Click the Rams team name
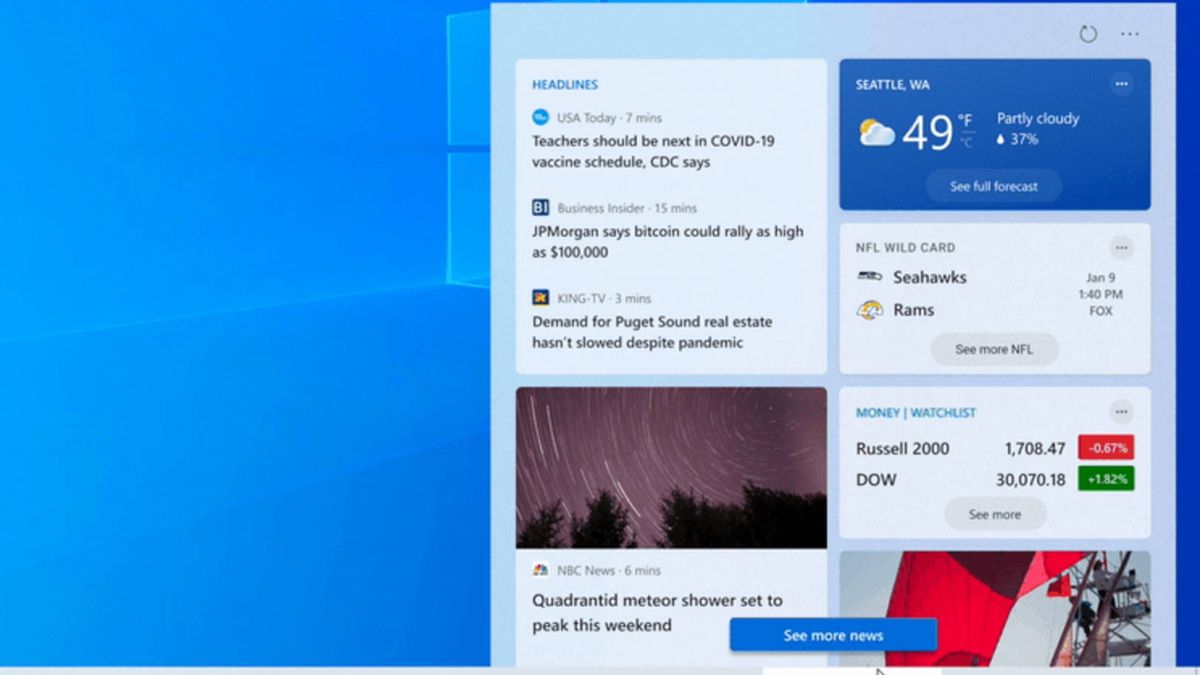The height and width of the screenshot is (675, 1200). 914,310
